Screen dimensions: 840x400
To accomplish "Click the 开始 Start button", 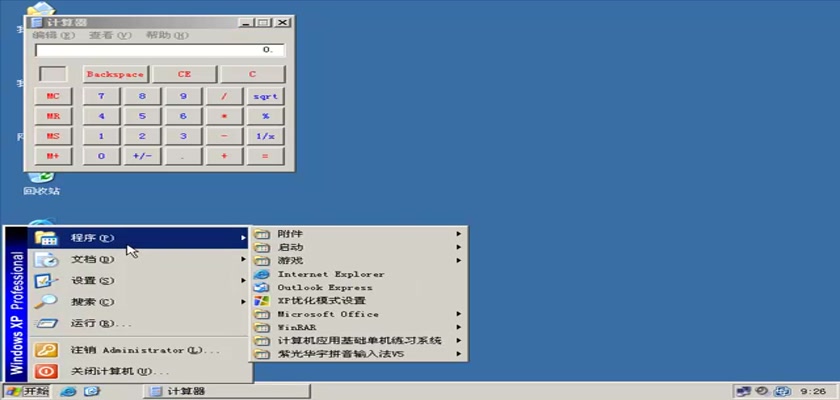I will (26, 391).
